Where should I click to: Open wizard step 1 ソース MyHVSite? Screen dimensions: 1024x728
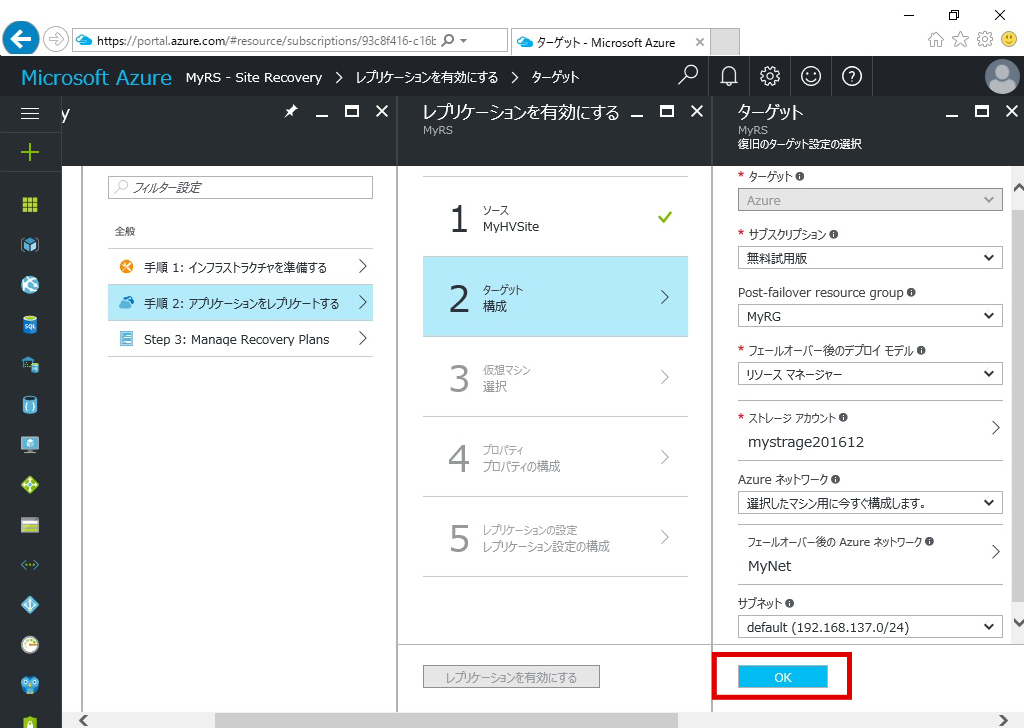click(x=555, y=217)
